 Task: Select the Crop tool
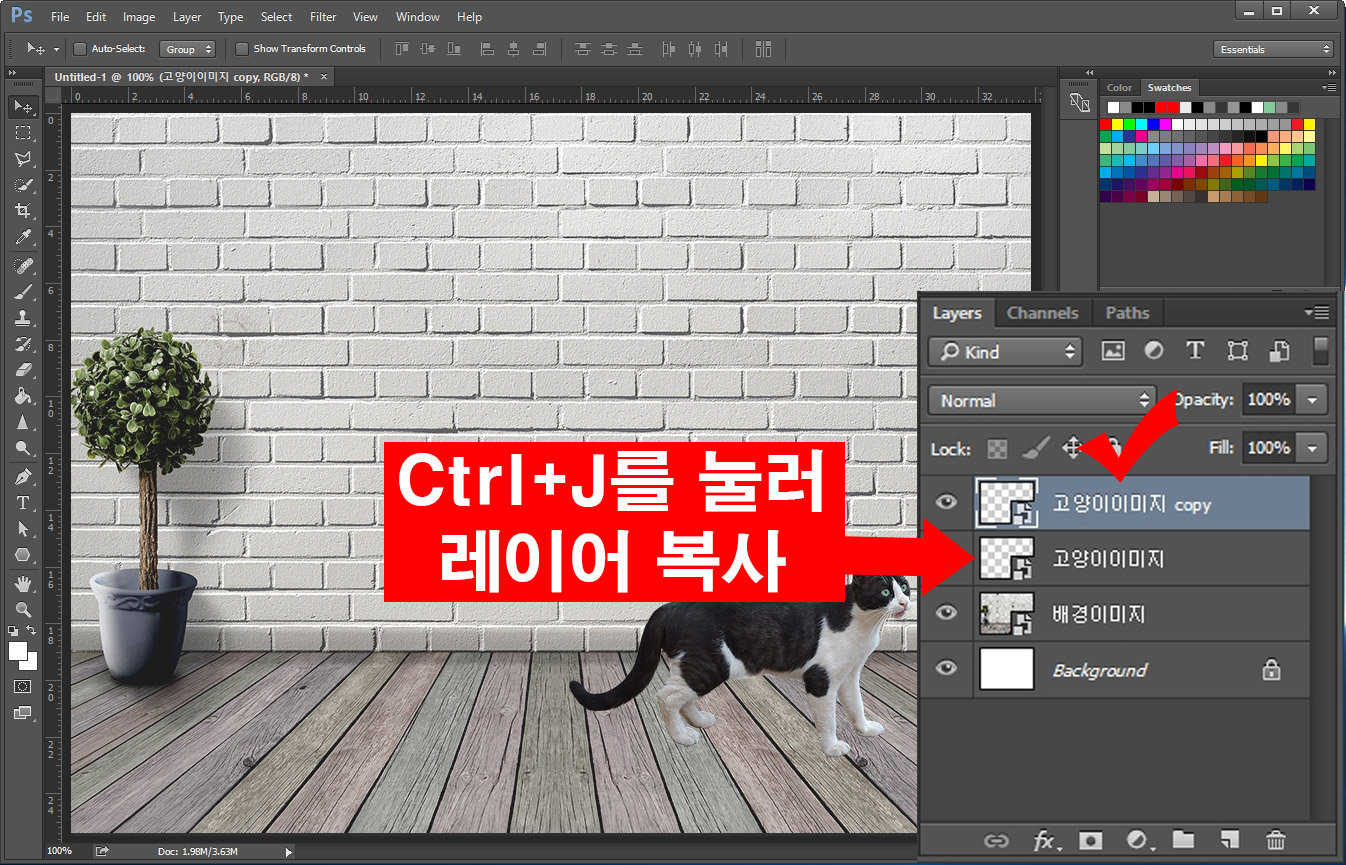(x=22, y=211)
